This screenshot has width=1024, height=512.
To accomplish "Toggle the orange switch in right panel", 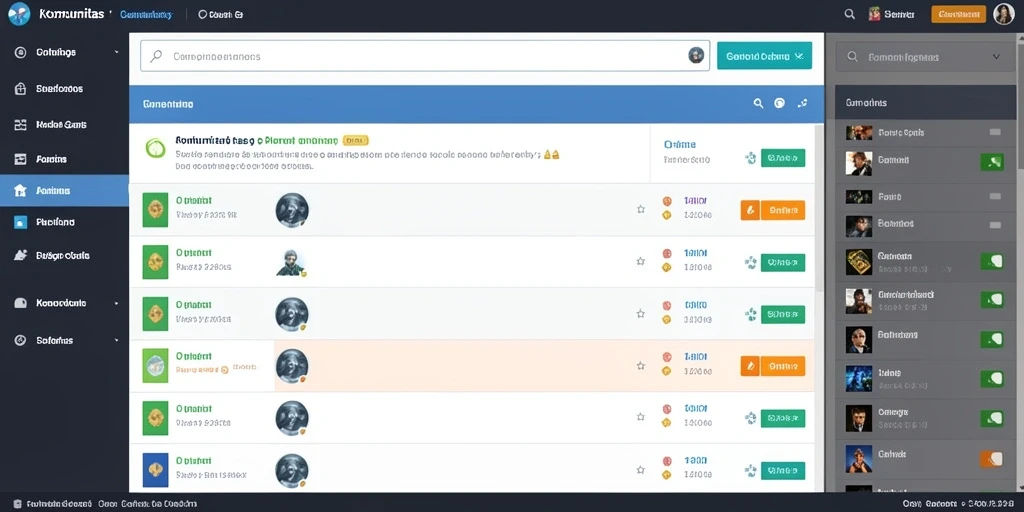I will click(x=992, y=459).
